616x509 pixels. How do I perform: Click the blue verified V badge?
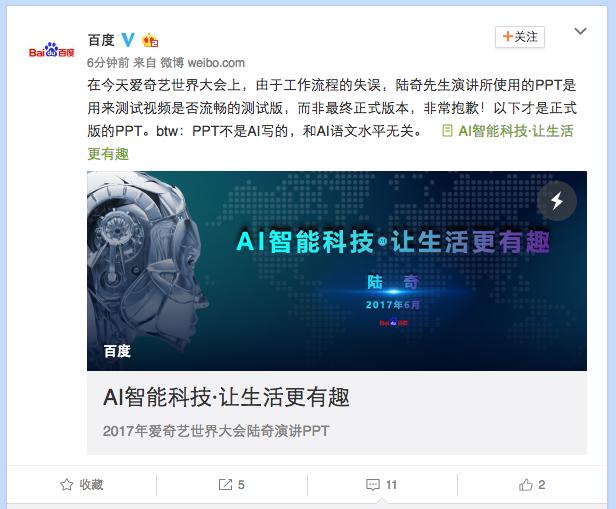tap(128, 40)
